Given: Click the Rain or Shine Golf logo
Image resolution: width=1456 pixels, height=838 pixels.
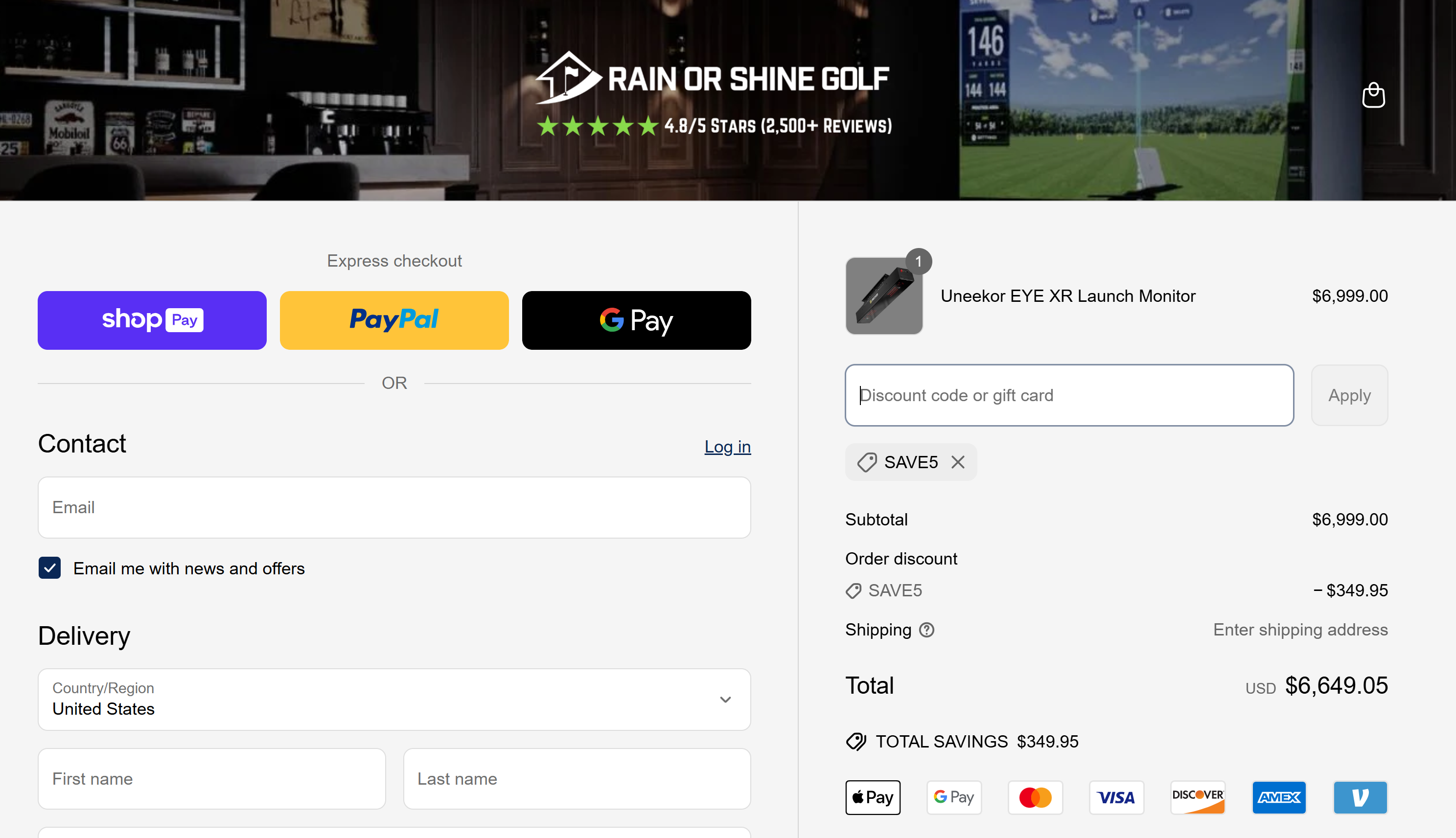Looking at the screenshot, I should point(713,78).
